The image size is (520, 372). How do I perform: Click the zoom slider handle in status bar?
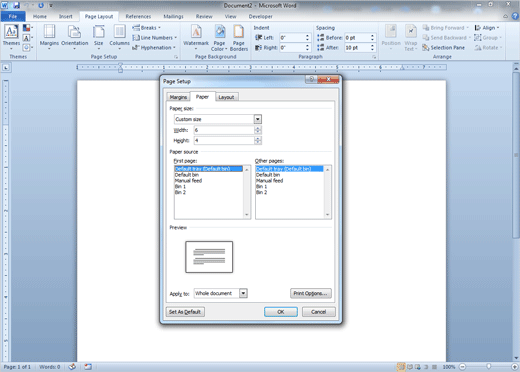point(489,367)
